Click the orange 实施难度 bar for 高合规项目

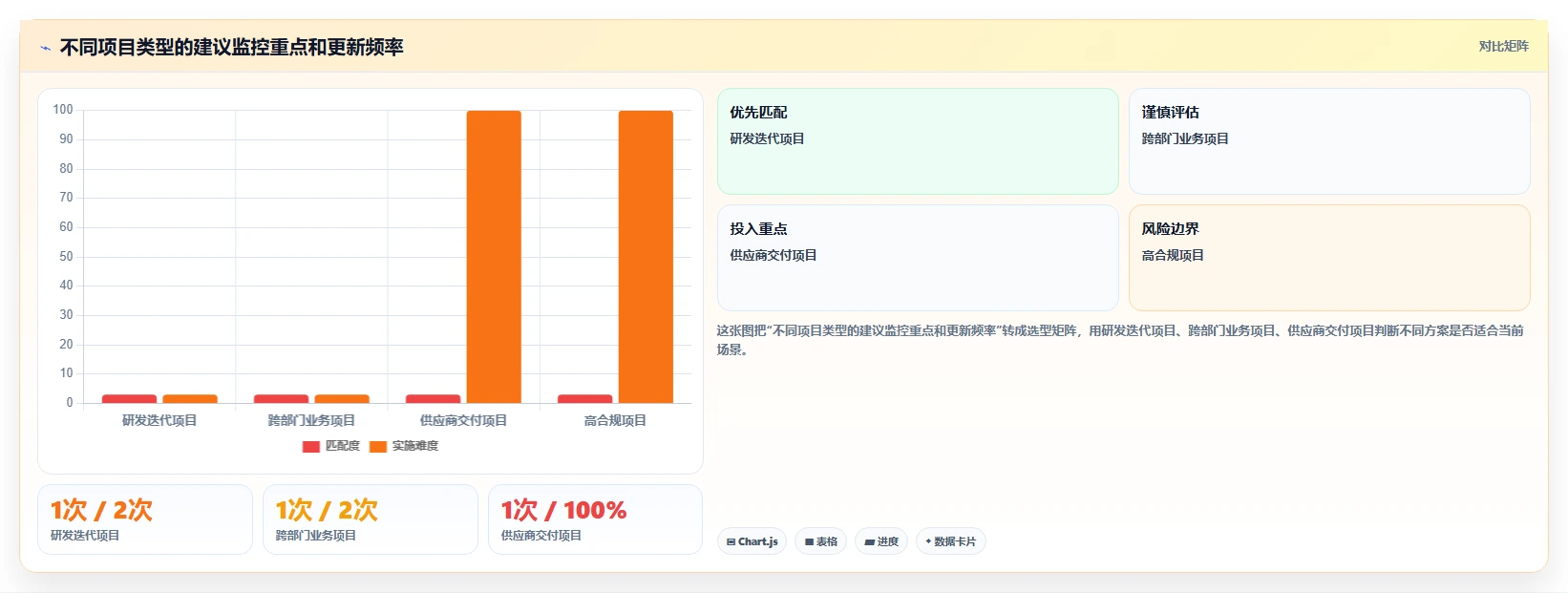pos(646,257)
